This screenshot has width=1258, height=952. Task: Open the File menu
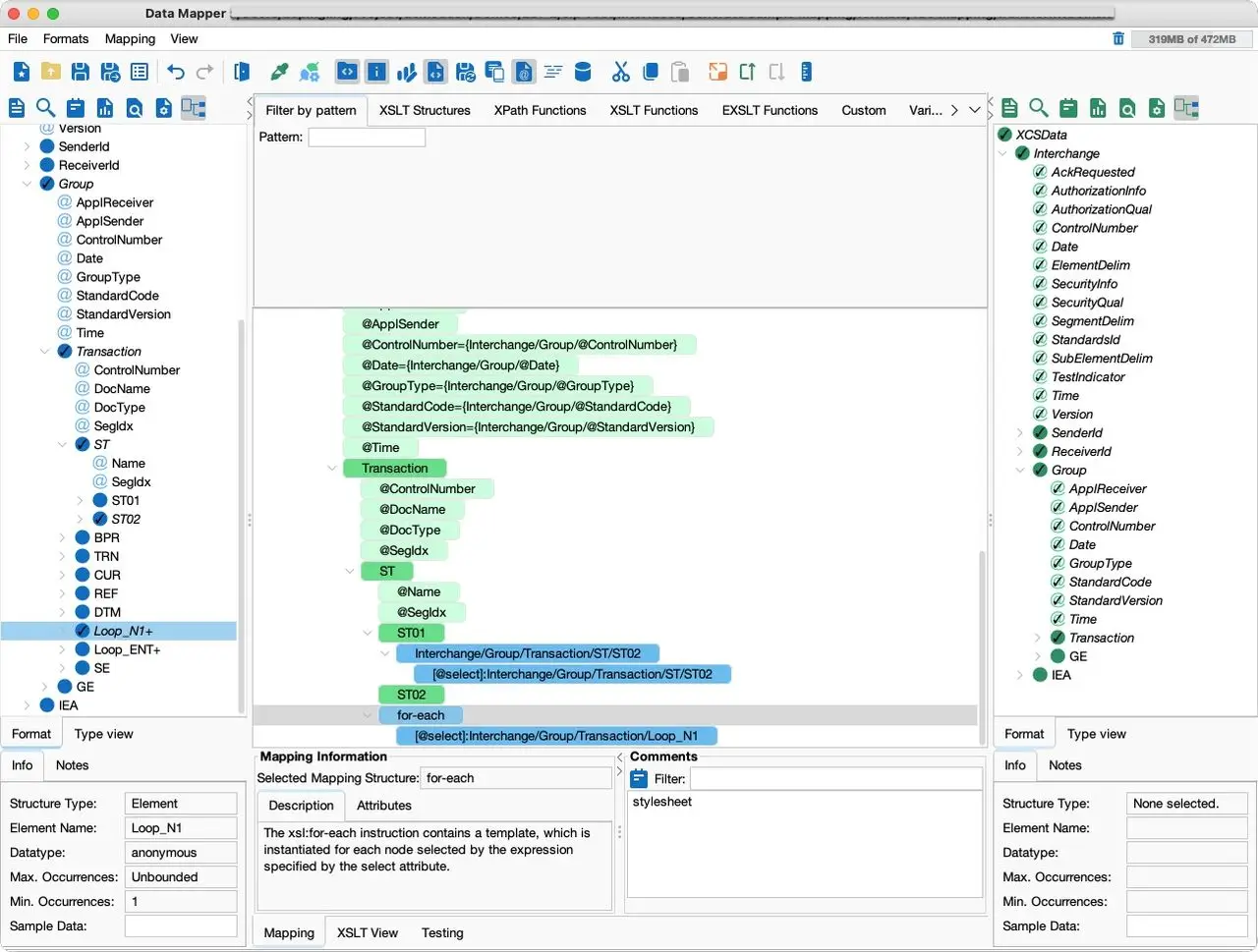pos(18,38)
